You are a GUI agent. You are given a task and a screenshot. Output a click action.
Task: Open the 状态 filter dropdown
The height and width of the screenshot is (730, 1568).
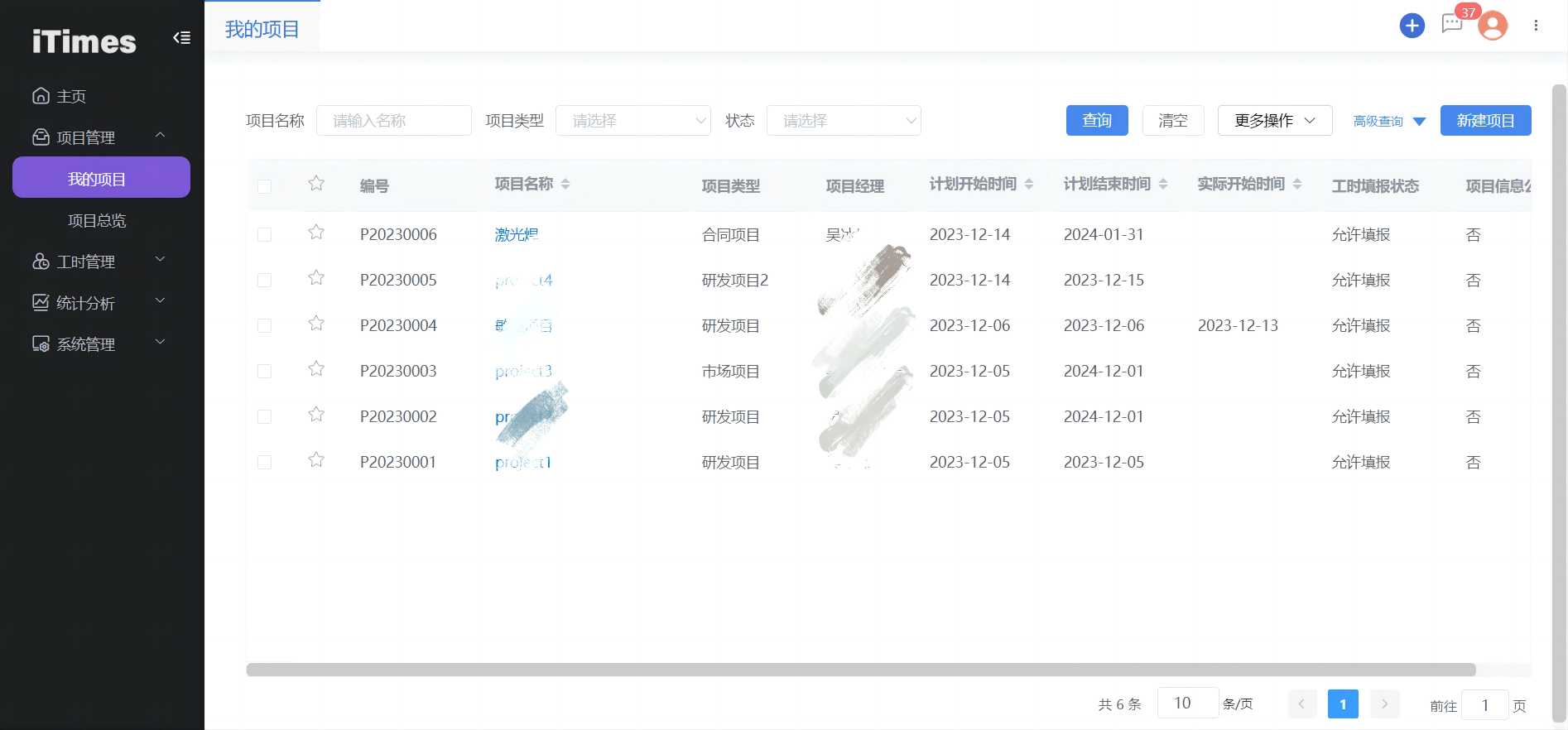(843, 121)
